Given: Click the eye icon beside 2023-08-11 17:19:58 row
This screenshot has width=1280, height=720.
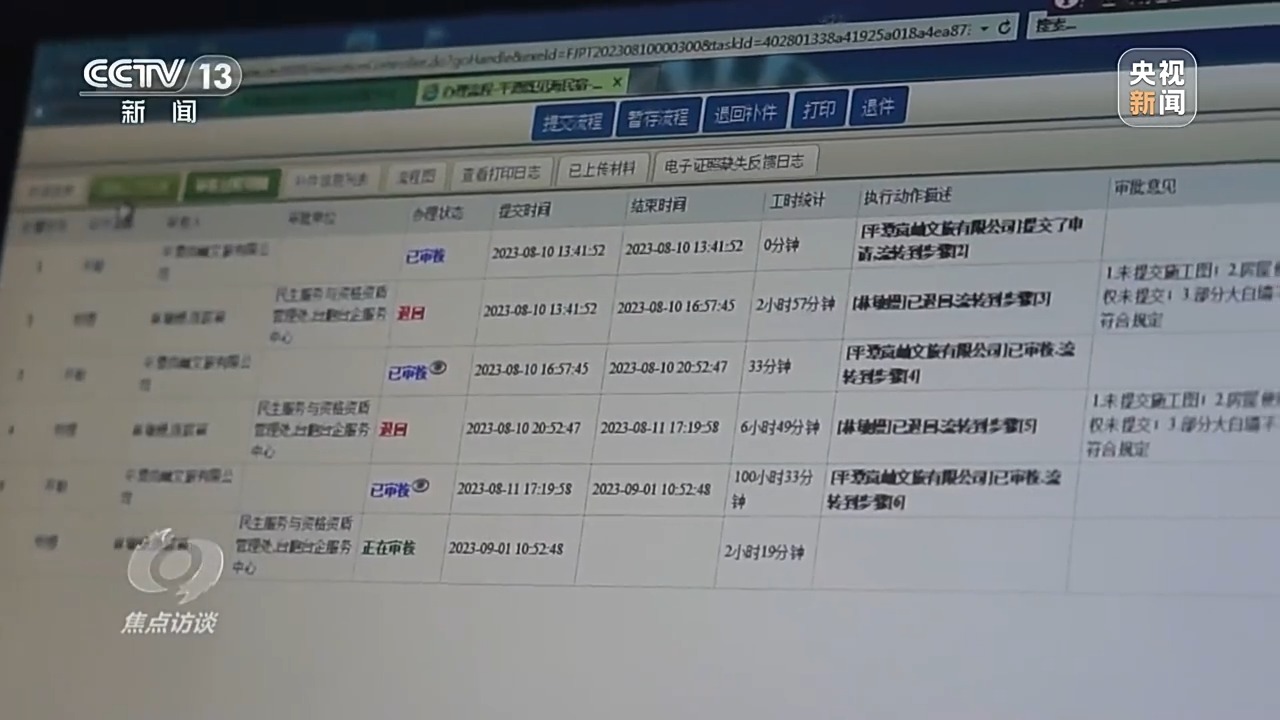Looking at the screenshot, I should pos(420,486).
